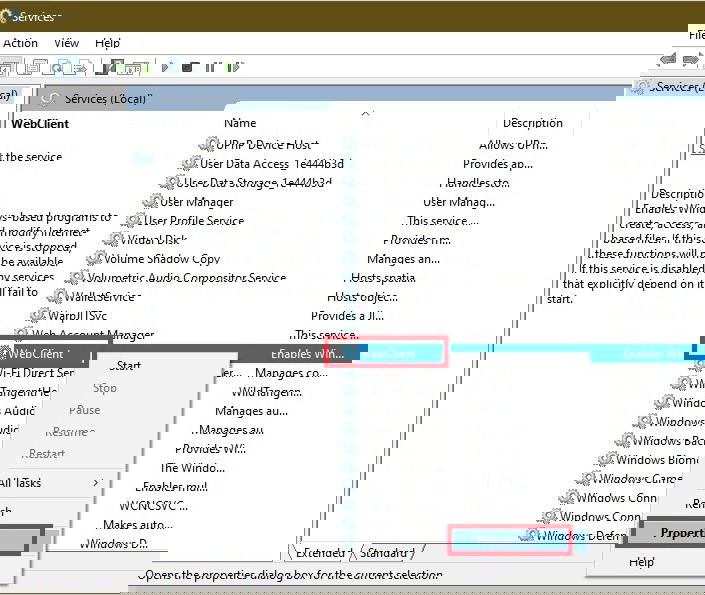Screen dimensions: 705x595
Task: Sort services by the Description column
Action: (x=533, y=123)
